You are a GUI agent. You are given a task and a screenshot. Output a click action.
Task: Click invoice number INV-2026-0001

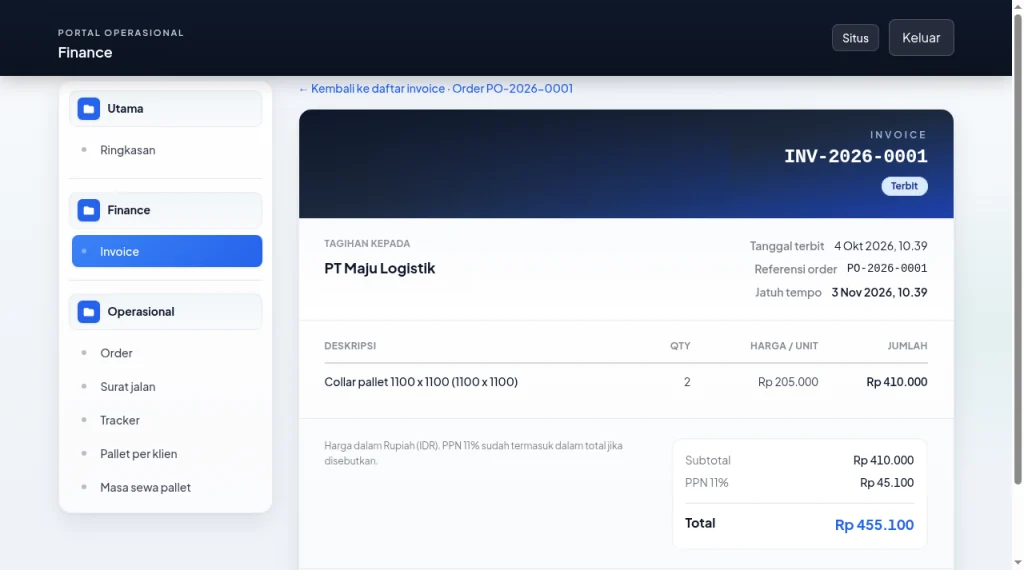coord(856,157)
